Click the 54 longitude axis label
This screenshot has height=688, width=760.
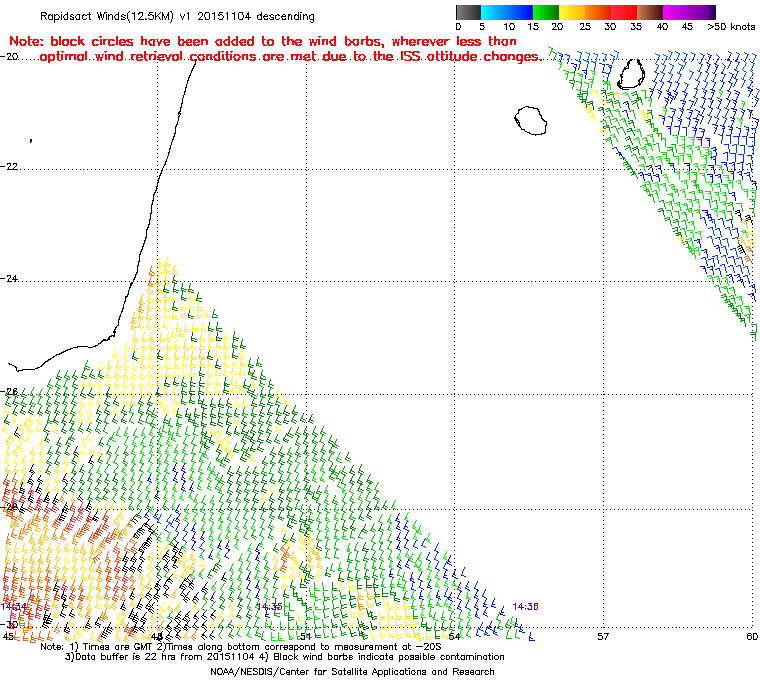454,636
